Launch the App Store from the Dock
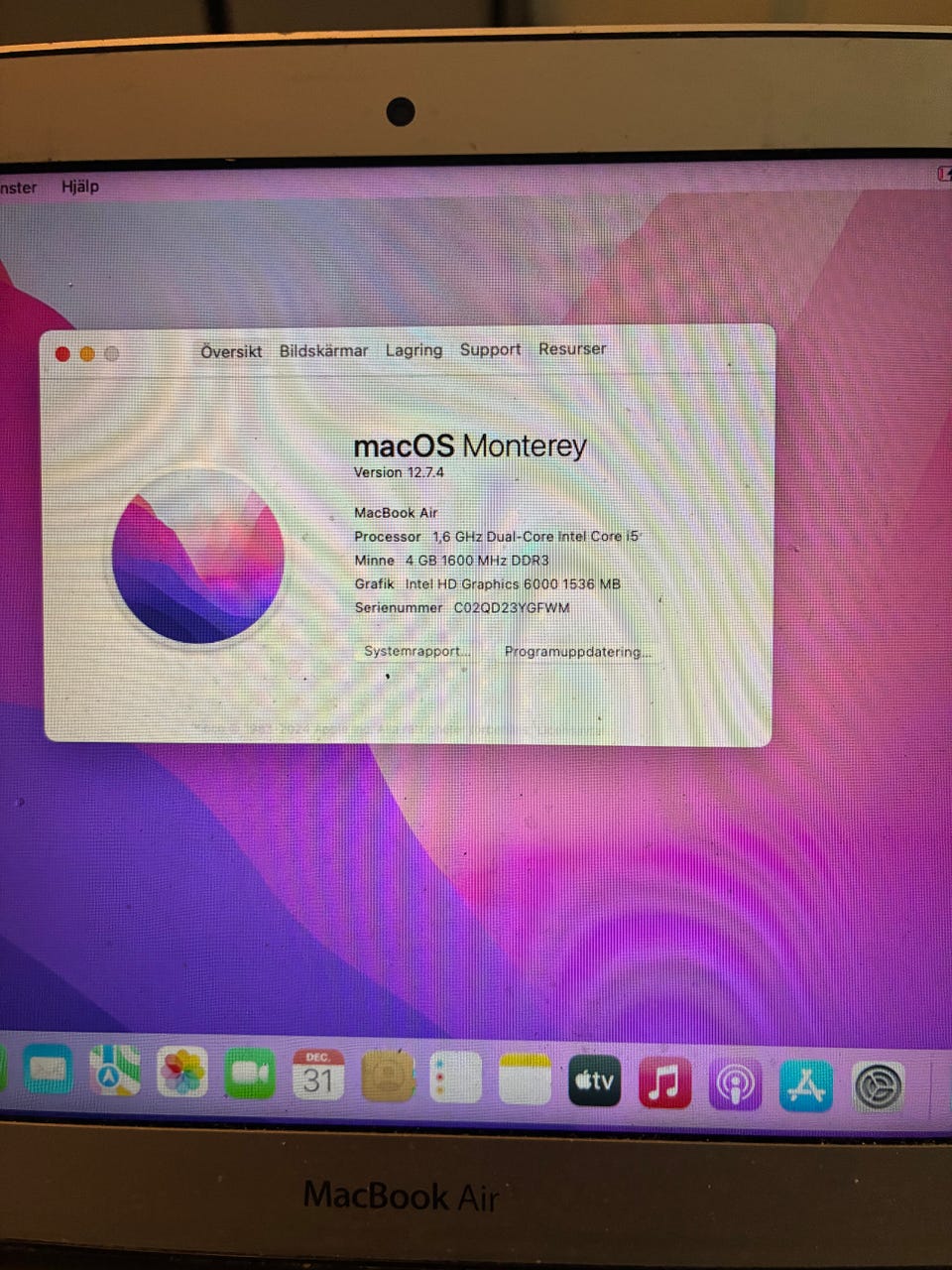The width and height of the screenshot is (952, 1270). 806,1086
